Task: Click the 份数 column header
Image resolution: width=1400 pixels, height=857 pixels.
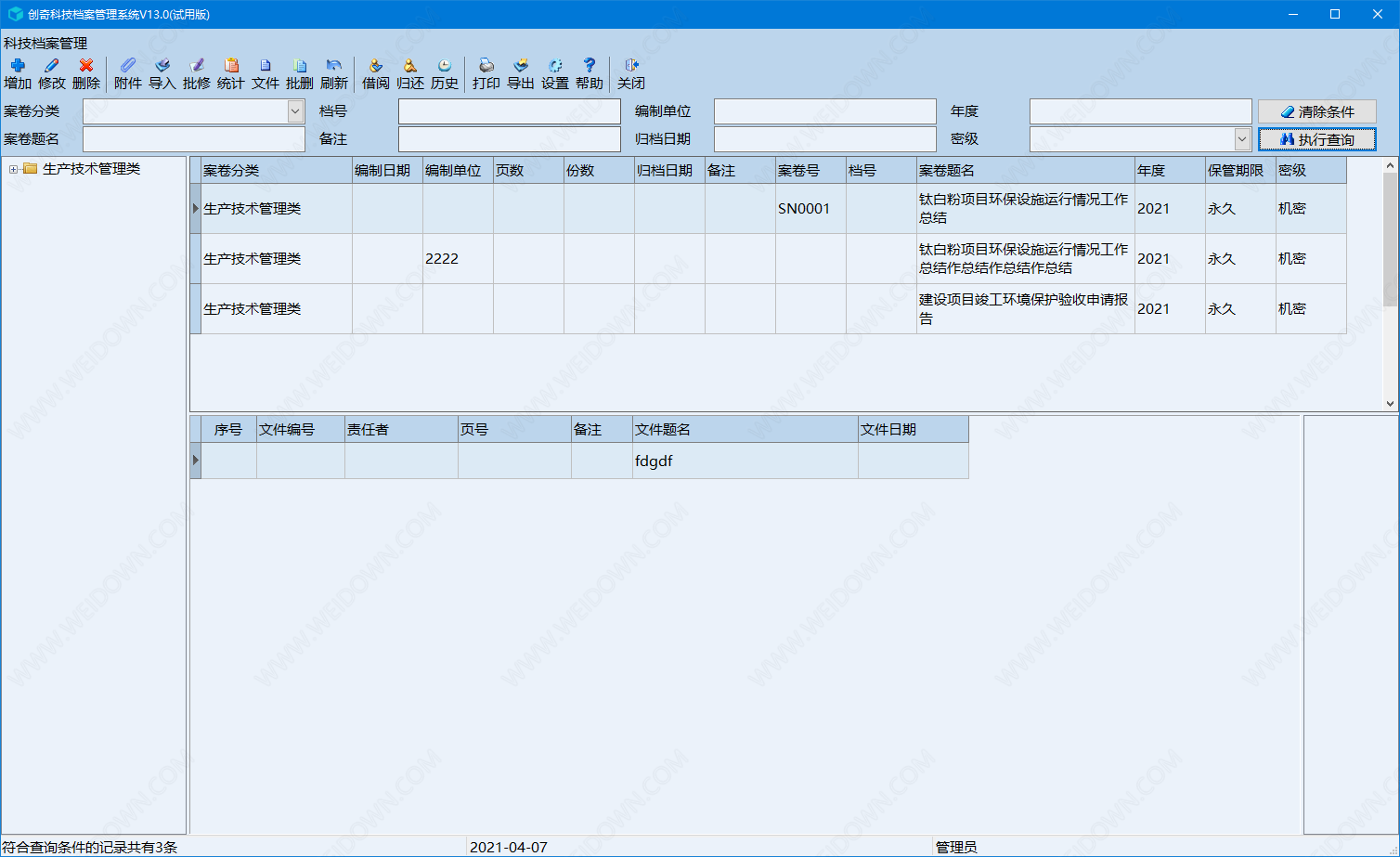Action: pos(600,171)
